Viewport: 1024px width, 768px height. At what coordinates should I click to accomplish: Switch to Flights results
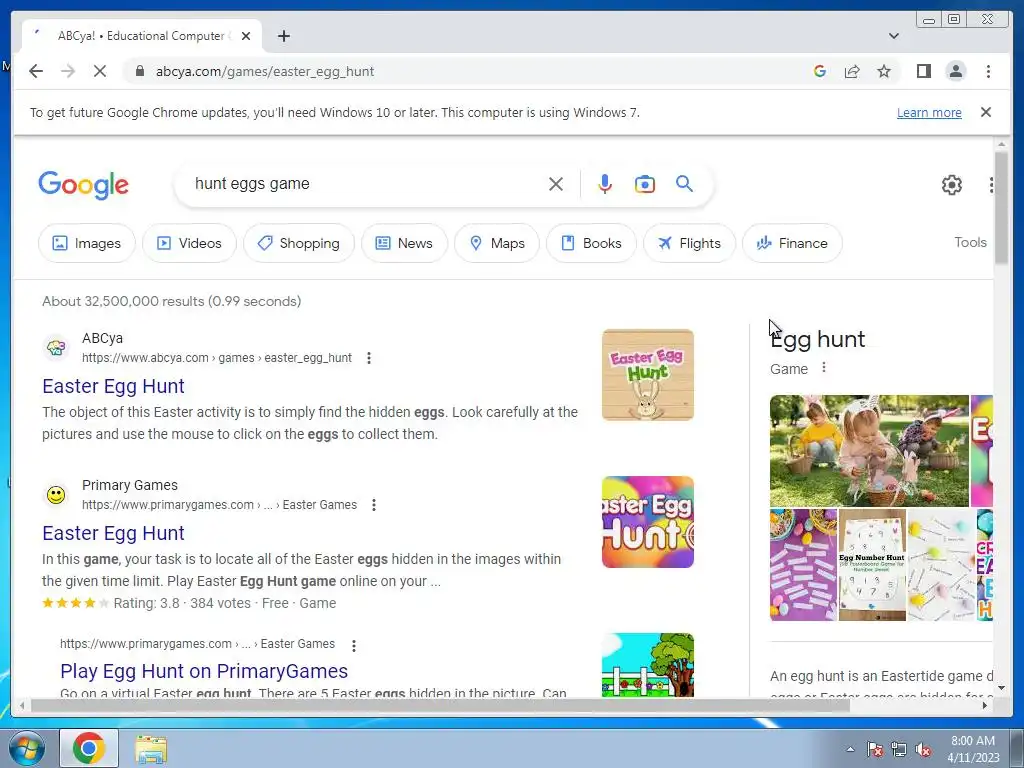(x=689, y=243)
